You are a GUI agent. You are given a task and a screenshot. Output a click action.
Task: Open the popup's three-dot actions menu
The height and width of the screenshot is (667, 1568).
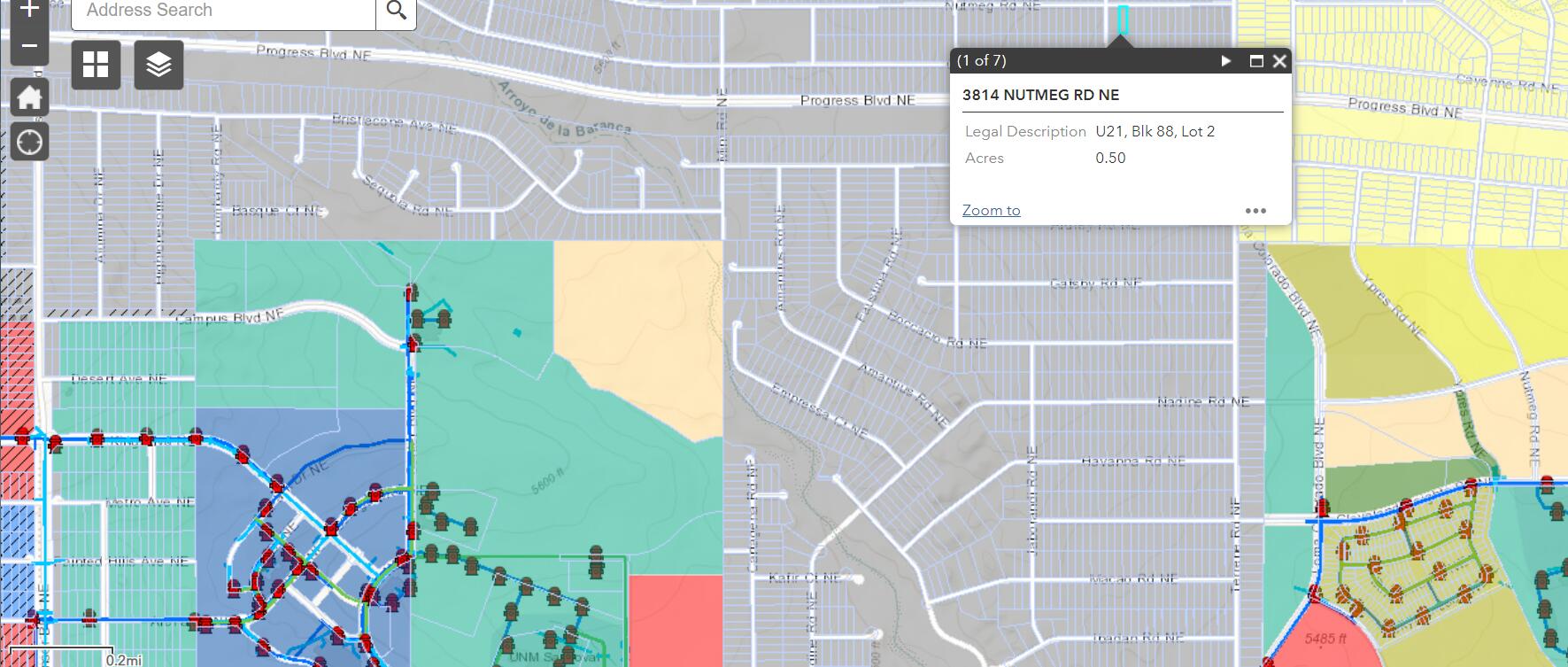[x=1255, y=211]
